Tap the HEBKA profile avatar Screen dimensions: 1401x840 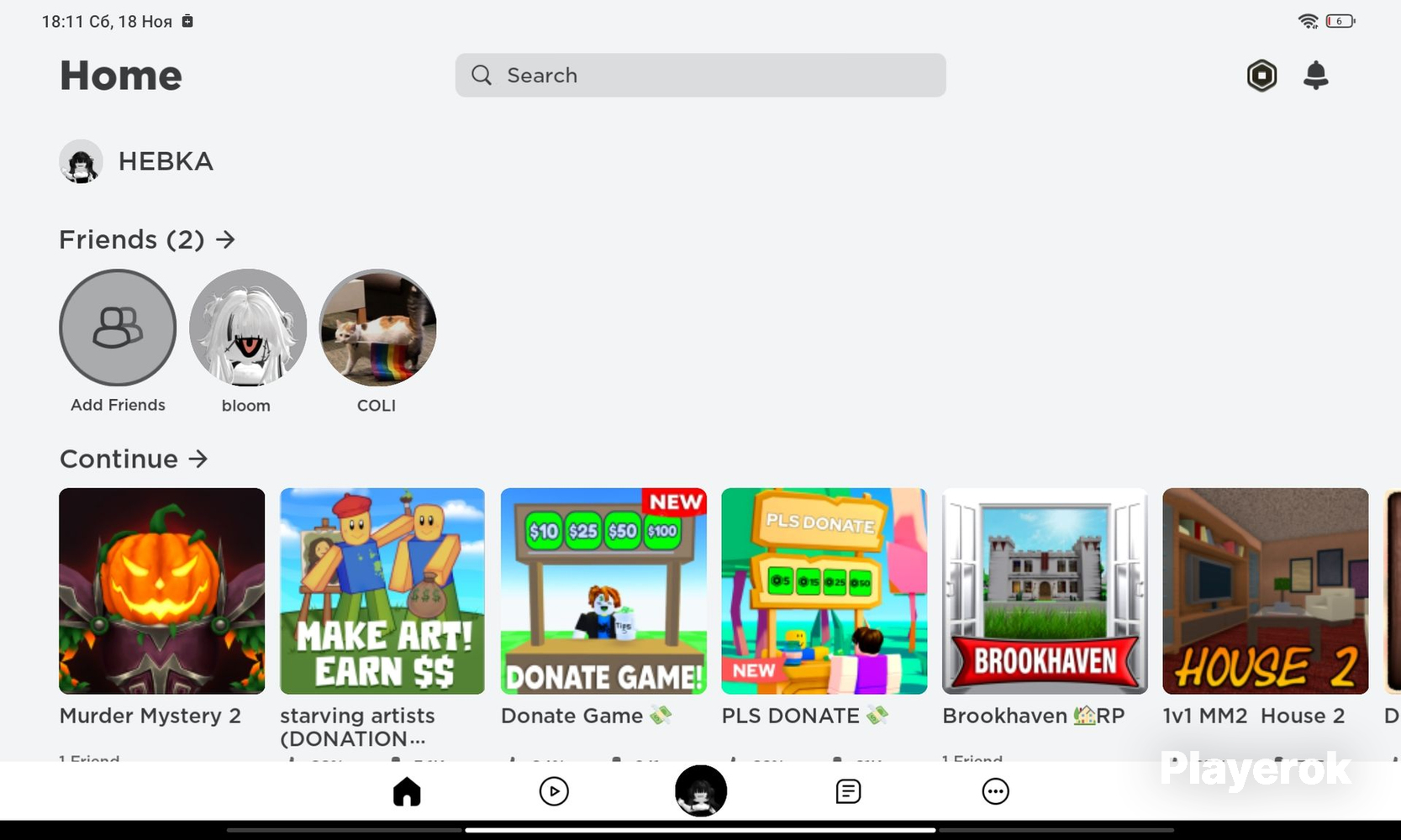pos(81,161)
